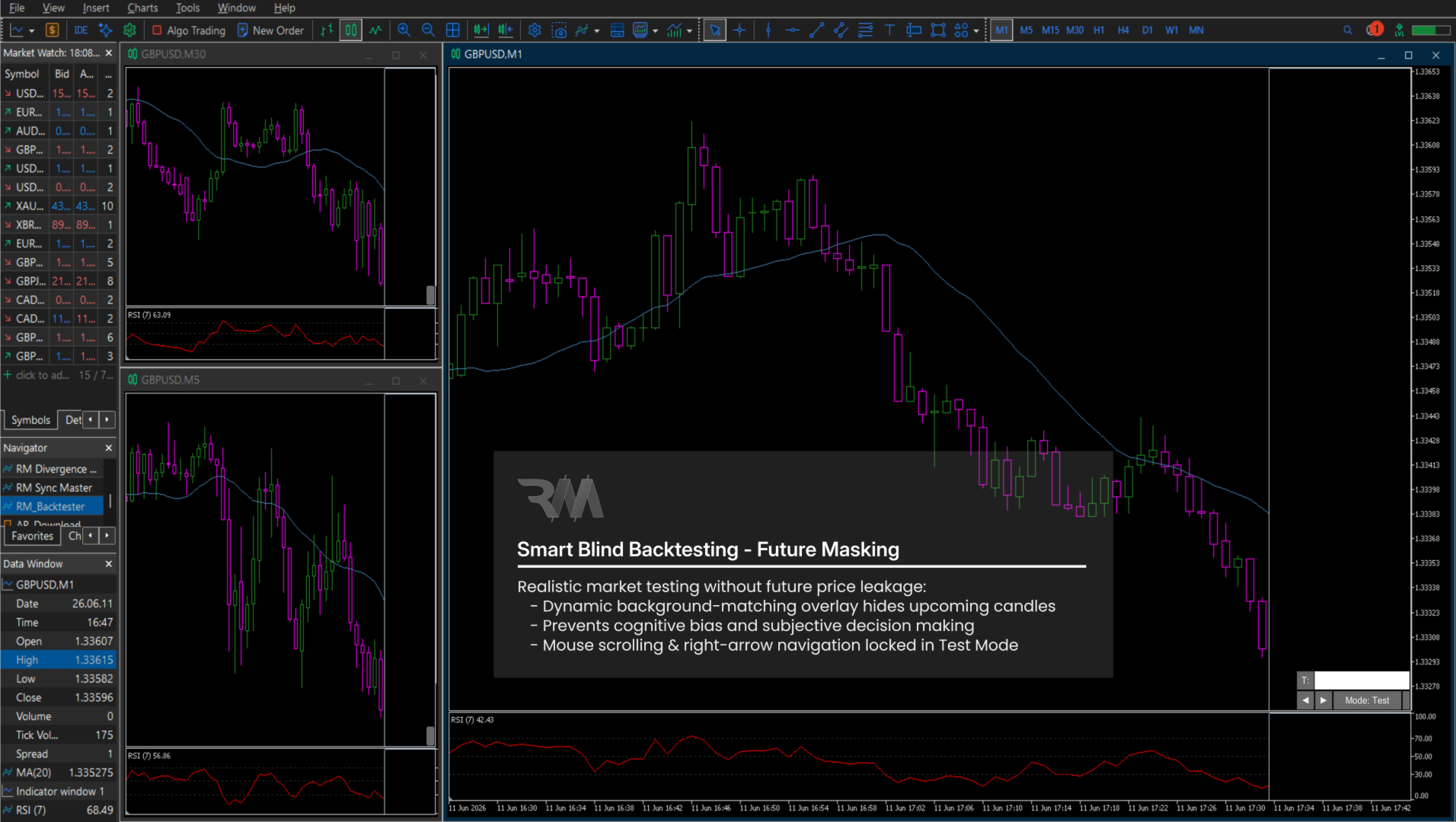Image resolution: width=1456 pixels, height=822 pixels.
Task: Select the crosshair cursor tool
Action: 739,30
